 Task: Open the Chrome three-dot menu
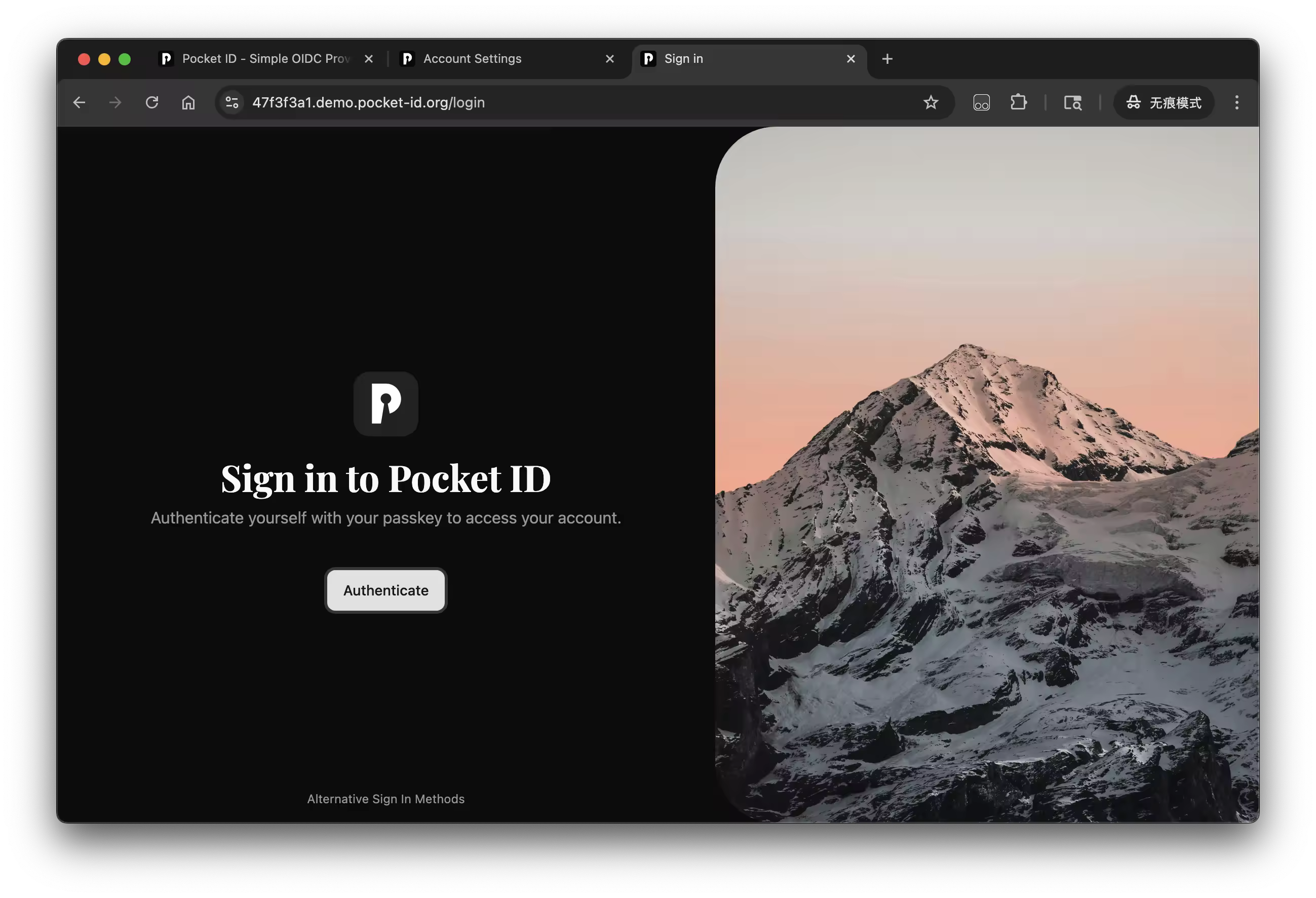[x=1236, y=102]
